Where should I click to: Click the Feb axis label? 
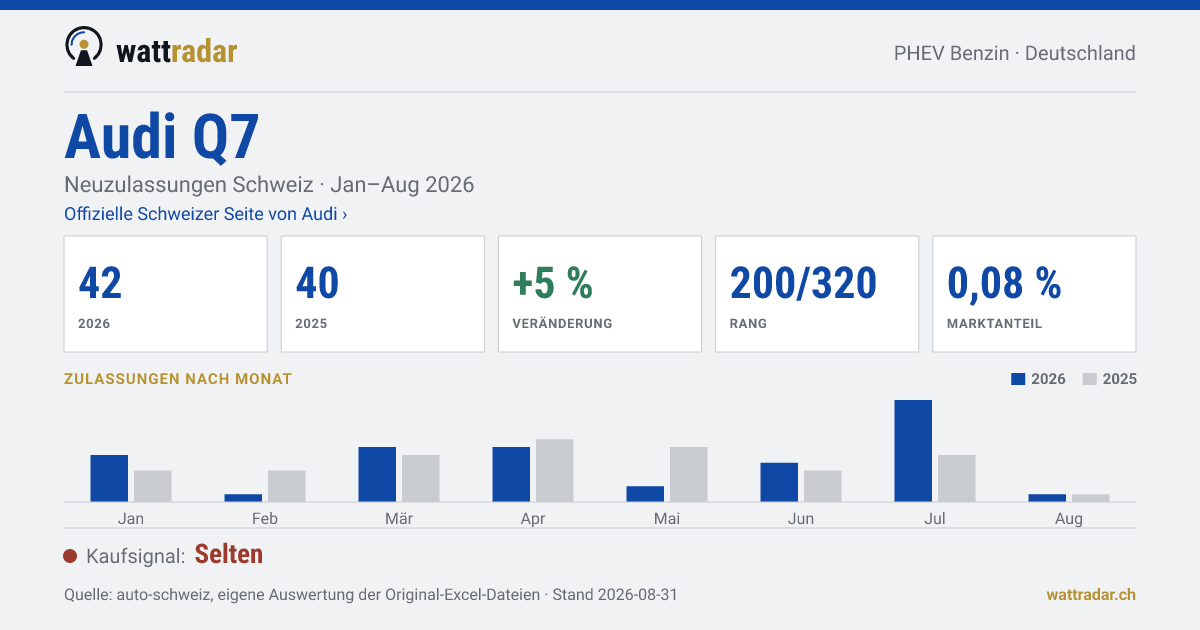pos(265,518)
